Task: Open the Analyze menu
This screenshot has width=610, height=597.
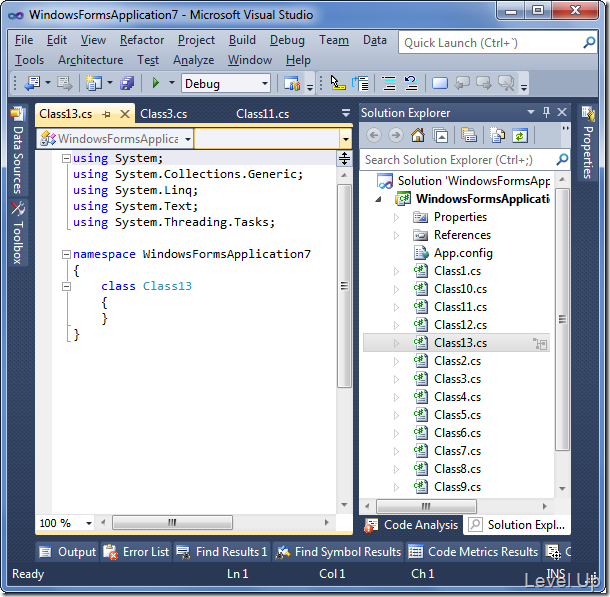Action: click(193, 60)
